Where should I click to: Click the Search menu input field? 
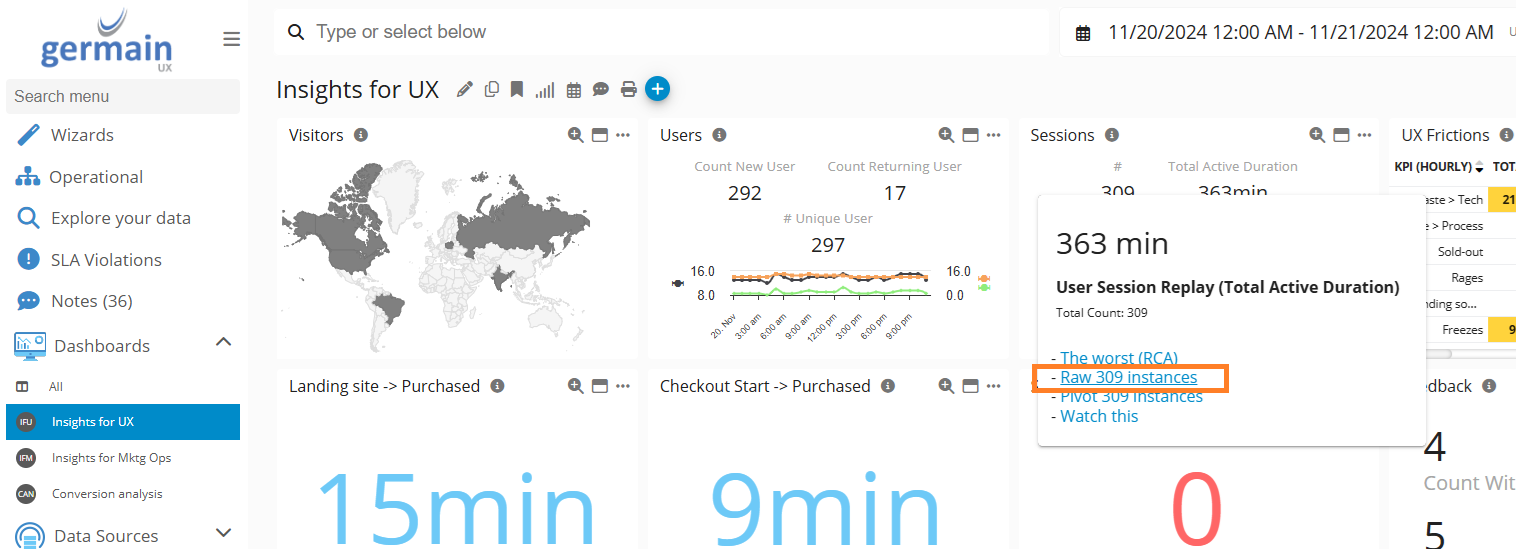122,96
